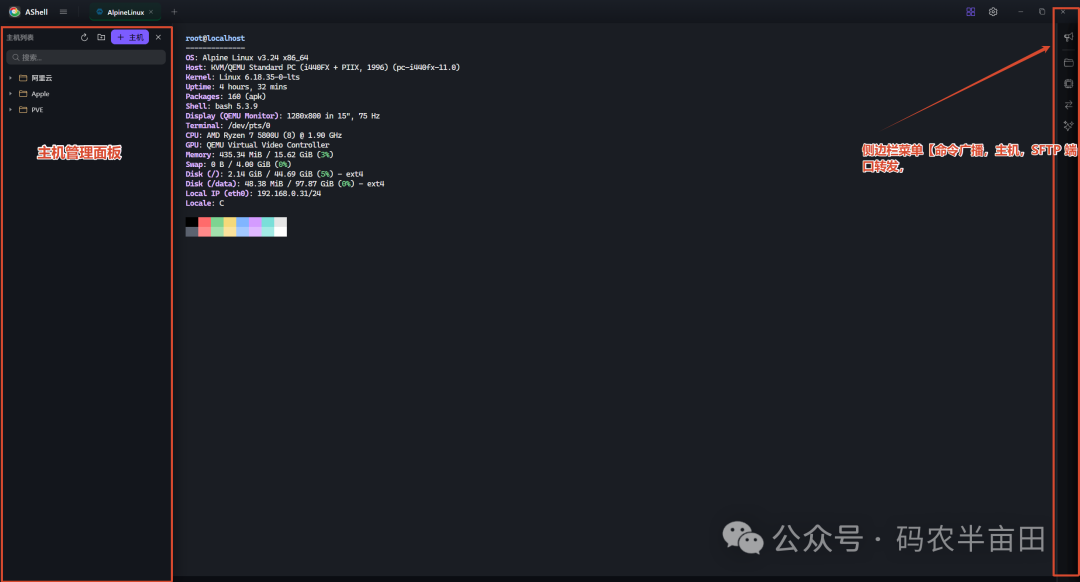Click the Shell: bash 5.3.9 line
1080x582 pixels.
click(x=221, y=106)
